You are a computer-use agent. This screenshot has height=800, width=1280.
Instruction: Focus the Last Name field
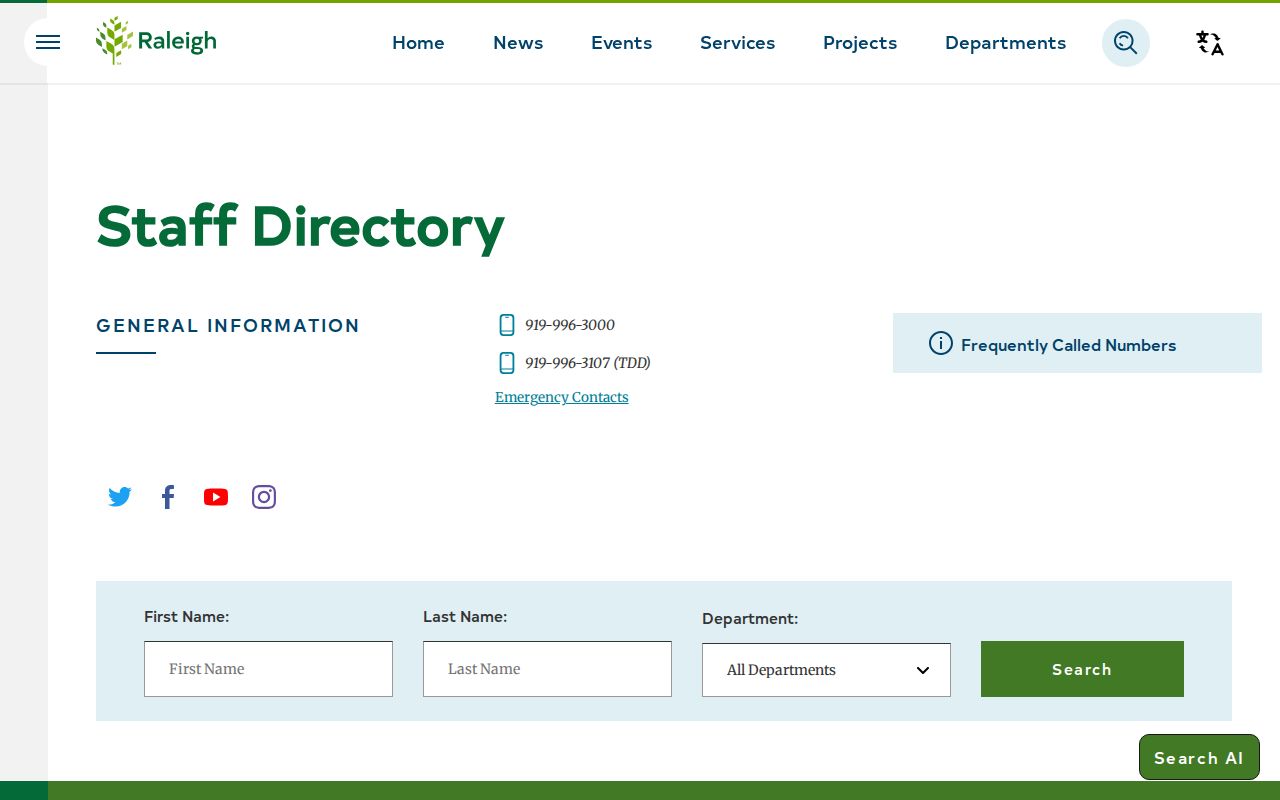(x=547, y=669)
